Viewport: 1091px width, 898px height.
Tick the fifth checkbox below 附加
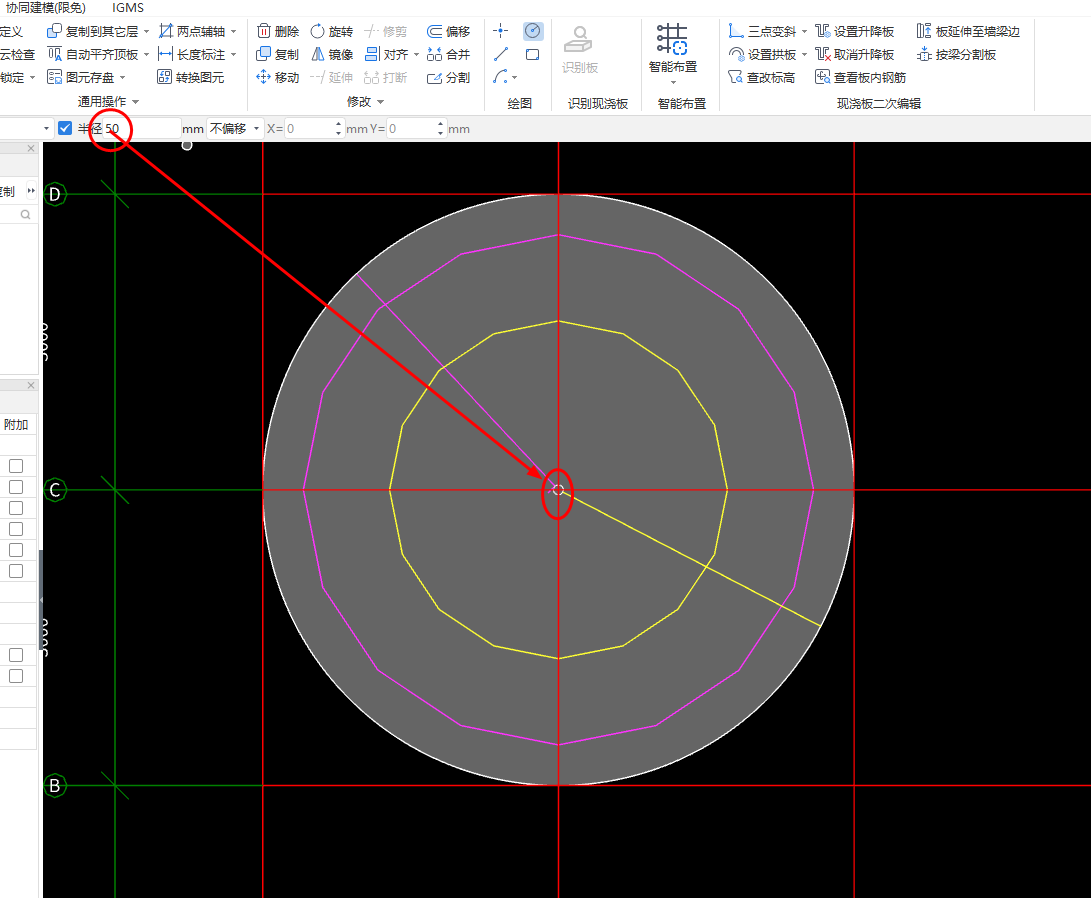pyautogui.click(x=16, y=550)
